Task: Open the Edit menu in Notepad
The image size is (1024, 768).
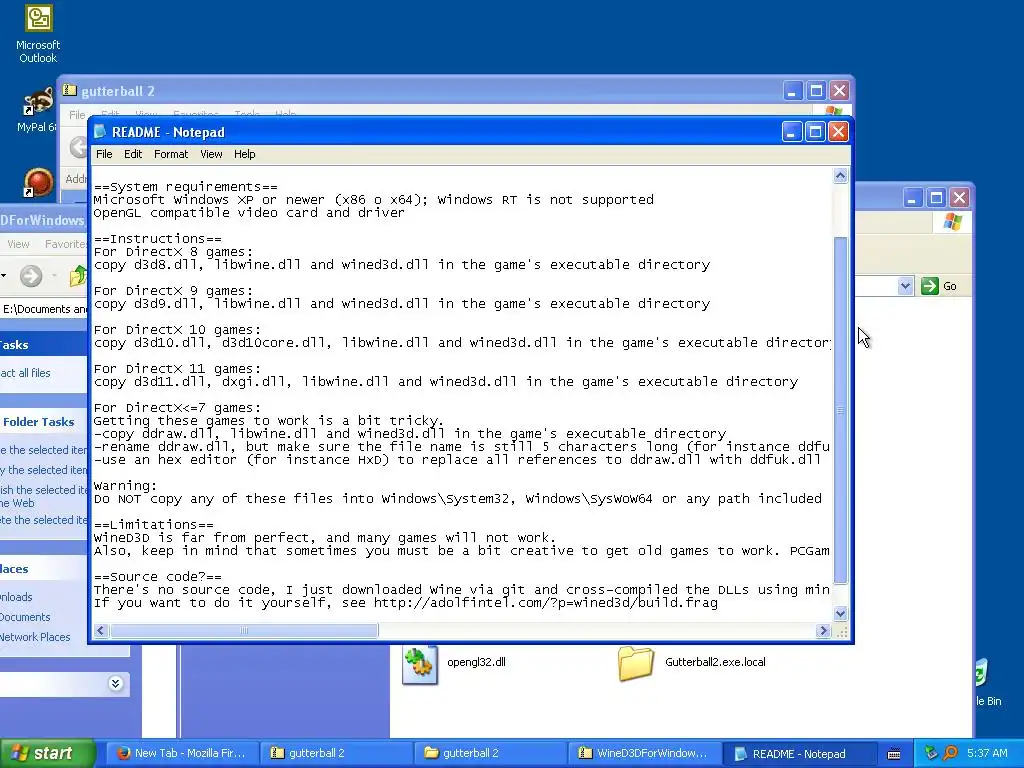Action: pos(133,154)
